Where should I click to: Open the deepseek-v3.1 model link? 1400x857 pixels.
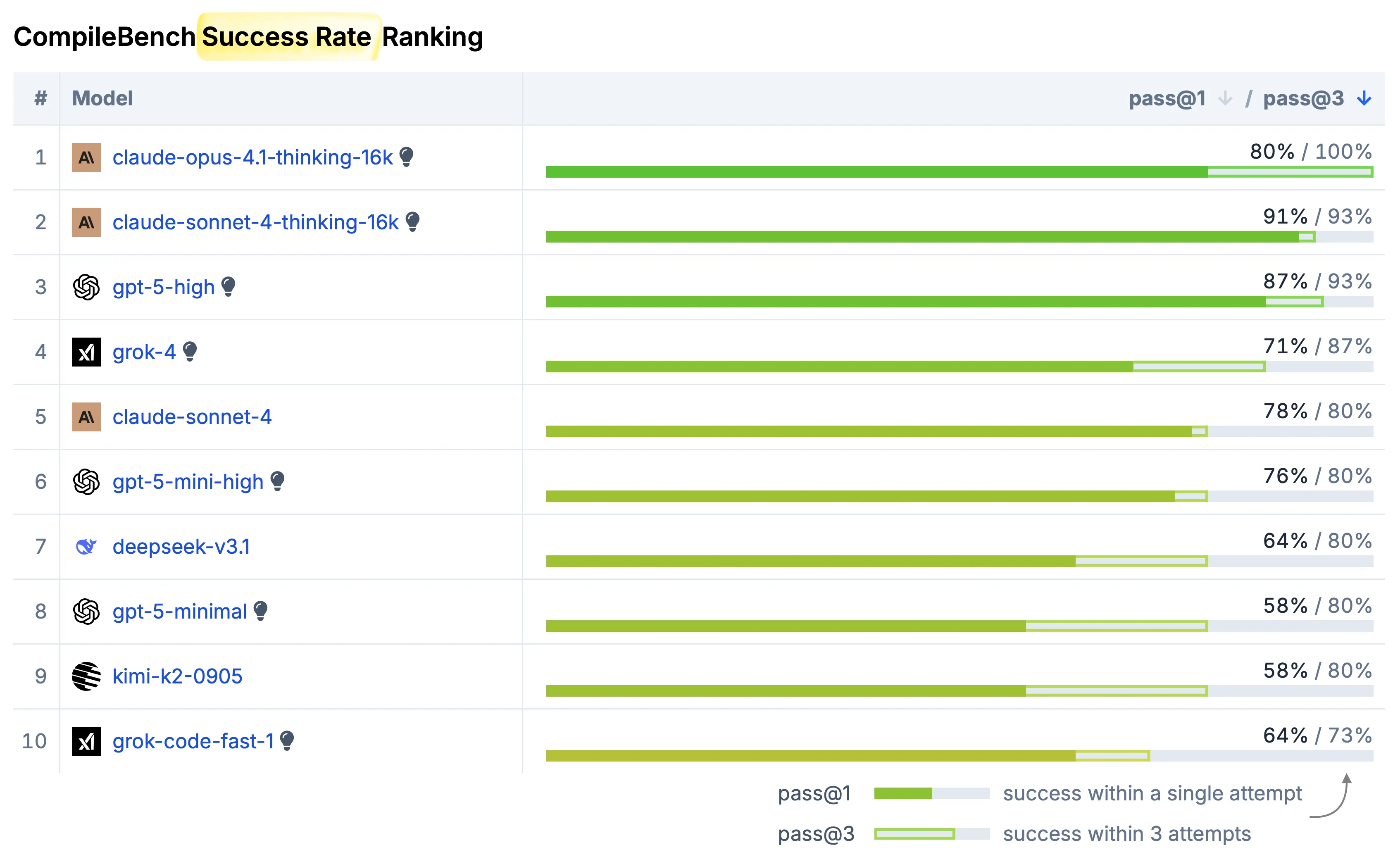coord(181,547)
